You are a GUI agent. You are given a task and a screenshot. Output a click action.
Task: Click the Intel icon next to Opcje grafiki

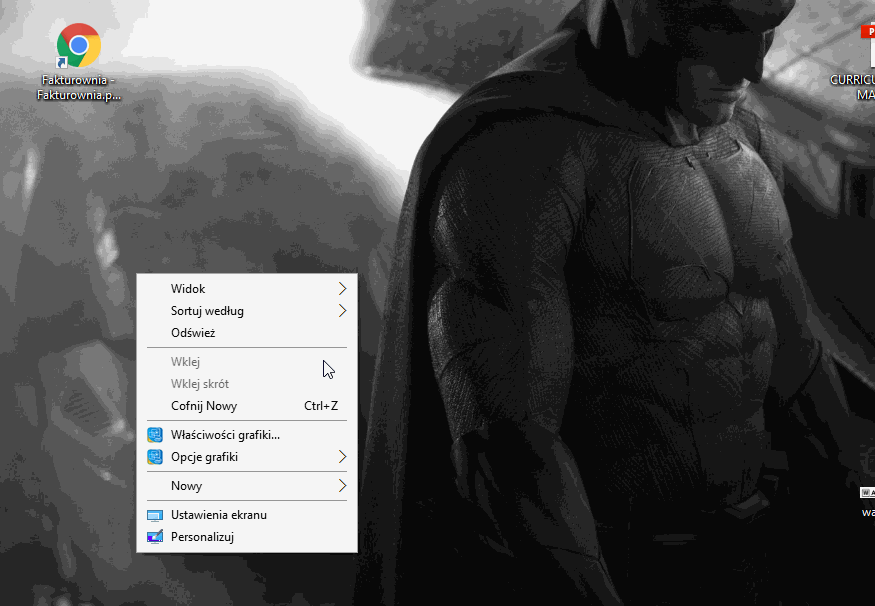[155, 456]
